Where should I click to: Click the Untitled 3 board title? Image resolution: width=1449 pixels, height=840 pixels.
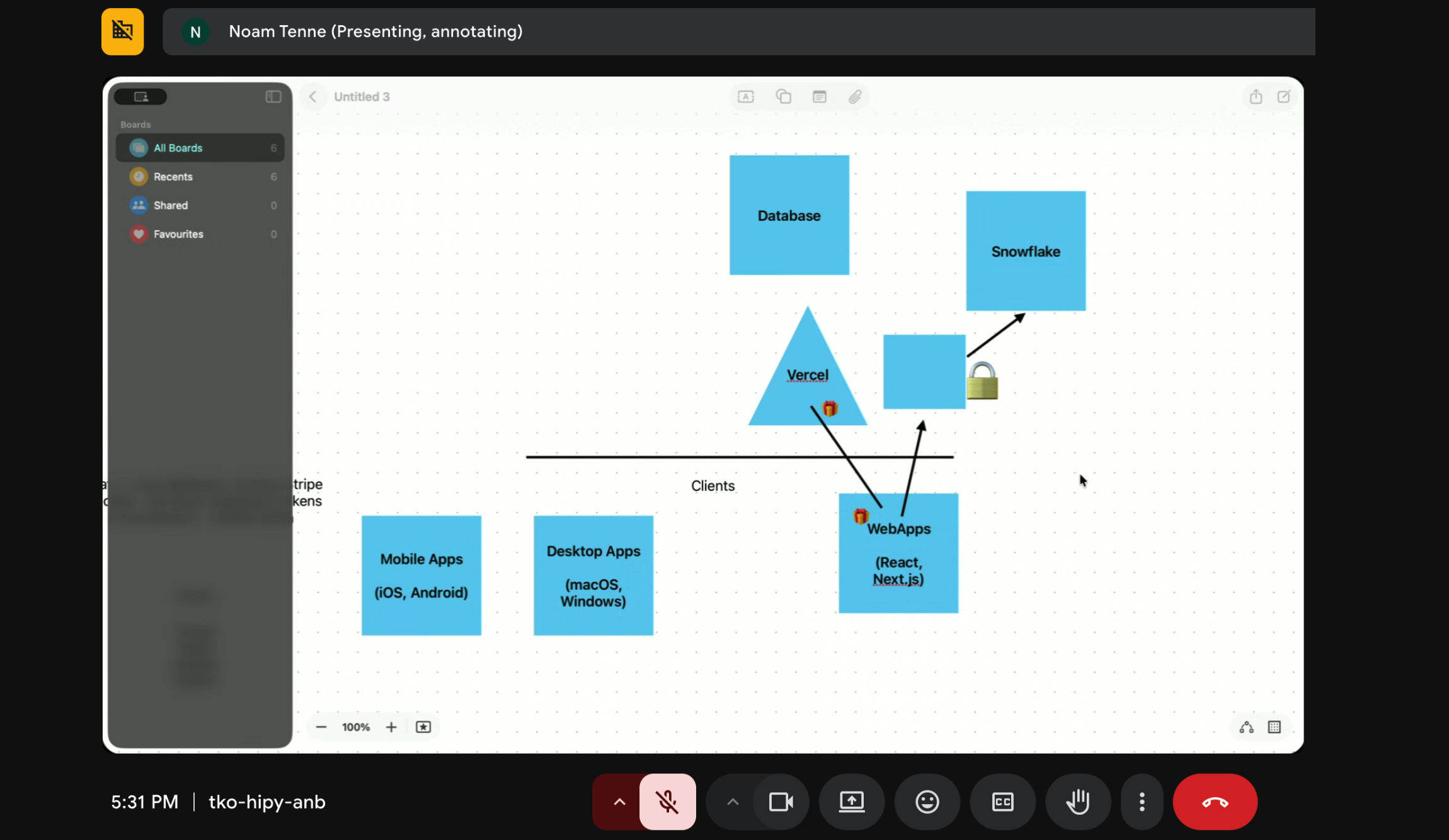[x=362, y=97]
